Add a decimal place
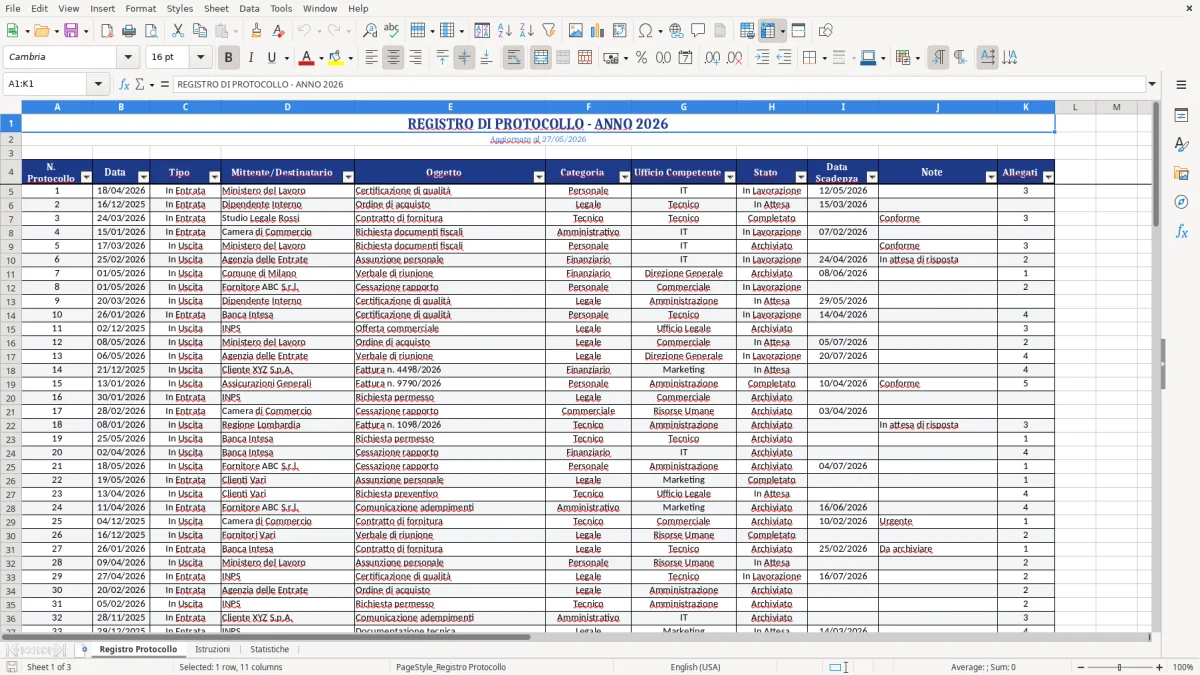1200x675 pixels. click(x=712, y=58)
